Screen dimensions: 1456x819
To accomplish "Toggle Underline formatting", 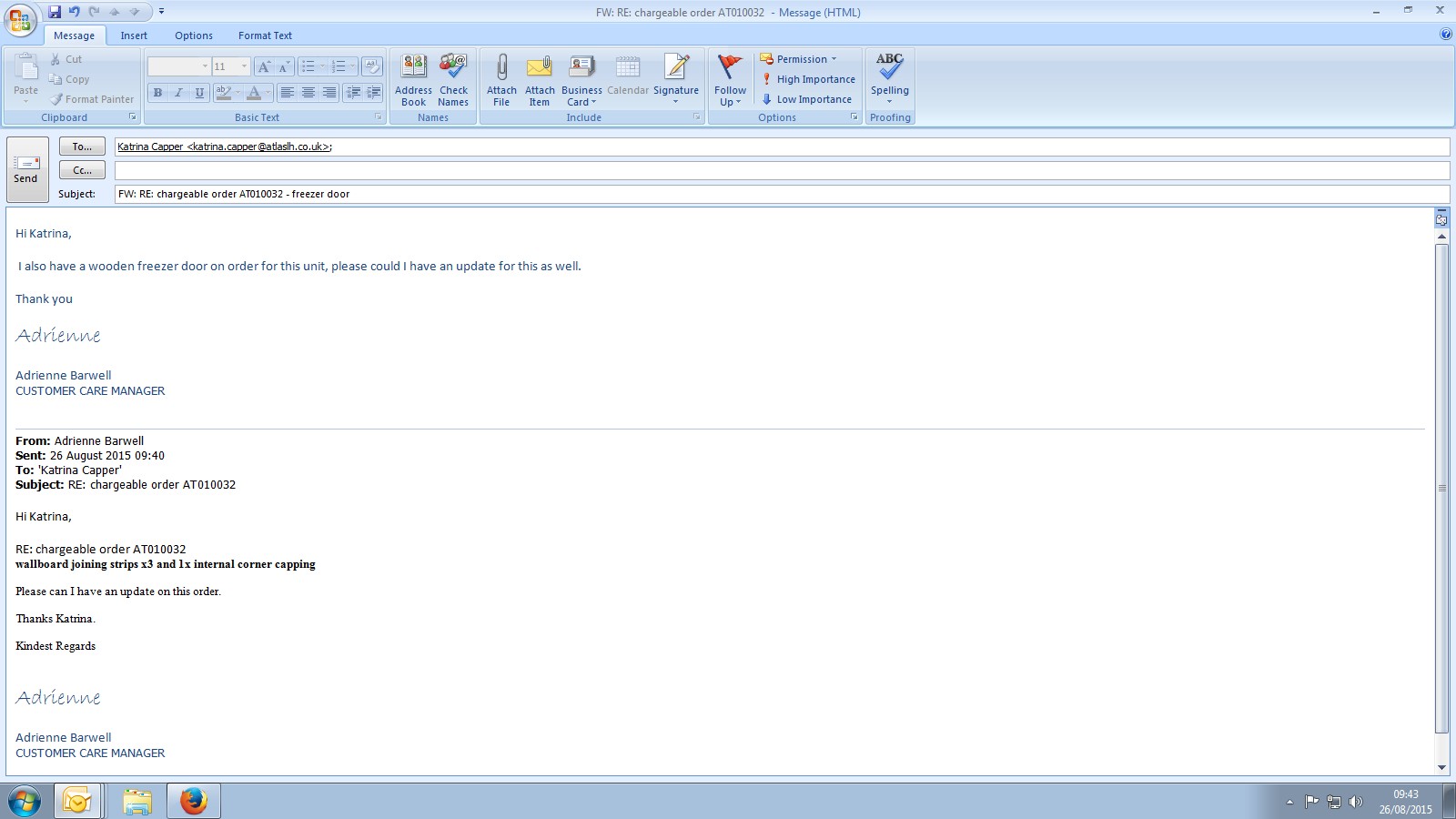I will coord(199,93).
